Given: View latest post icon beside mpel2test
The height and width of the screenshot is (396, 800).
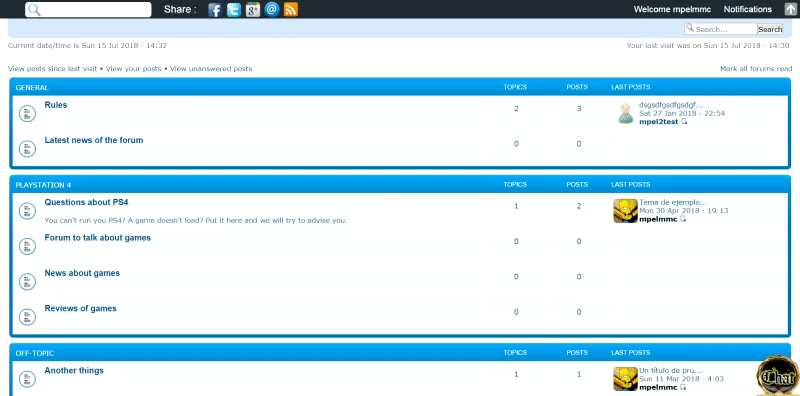Looking at the screenshot, I should [x=684, y=121].
